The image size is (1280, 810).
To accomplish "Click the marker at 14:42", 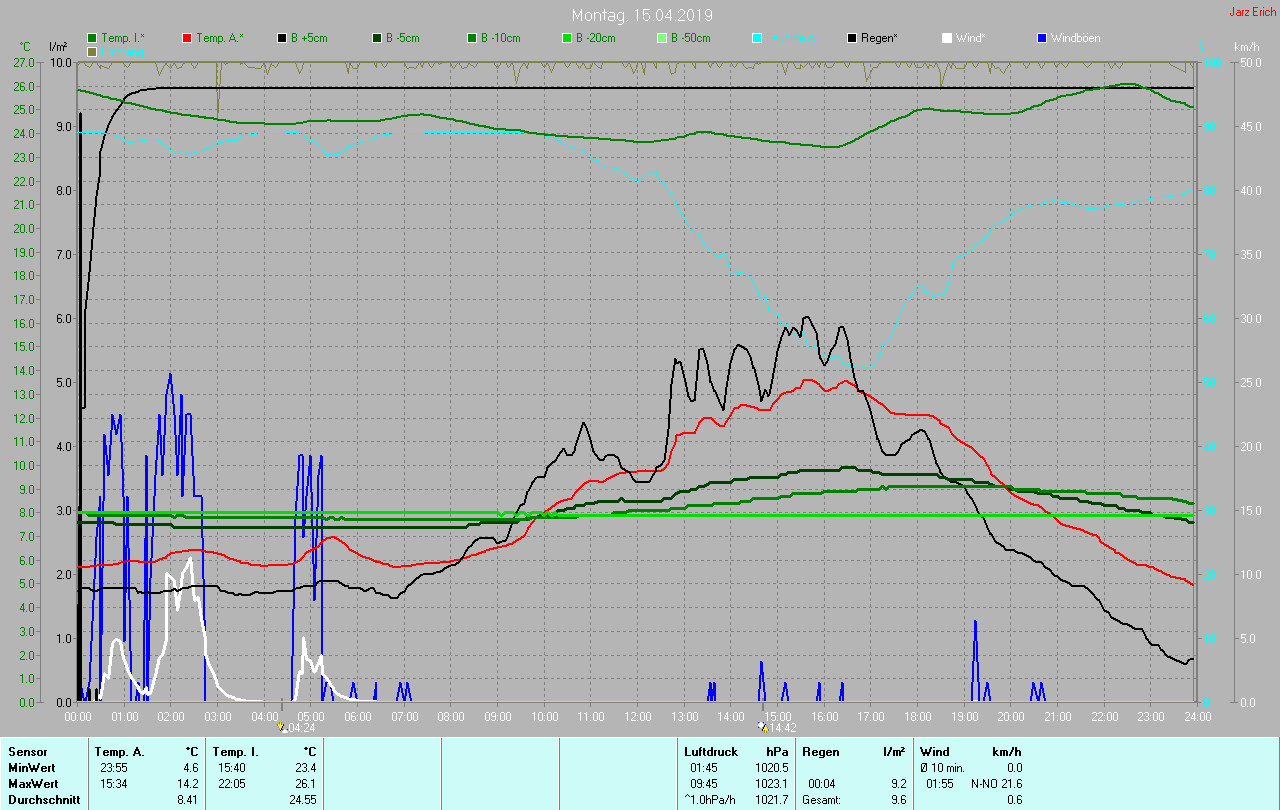I will (763, 728).
